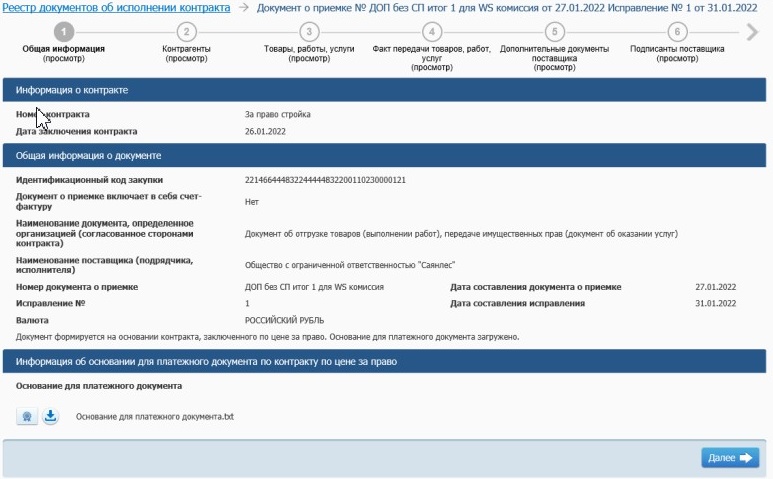Open the Контрагенты (просмотр) step label
773x479 pixels.
tap(186, 54)
